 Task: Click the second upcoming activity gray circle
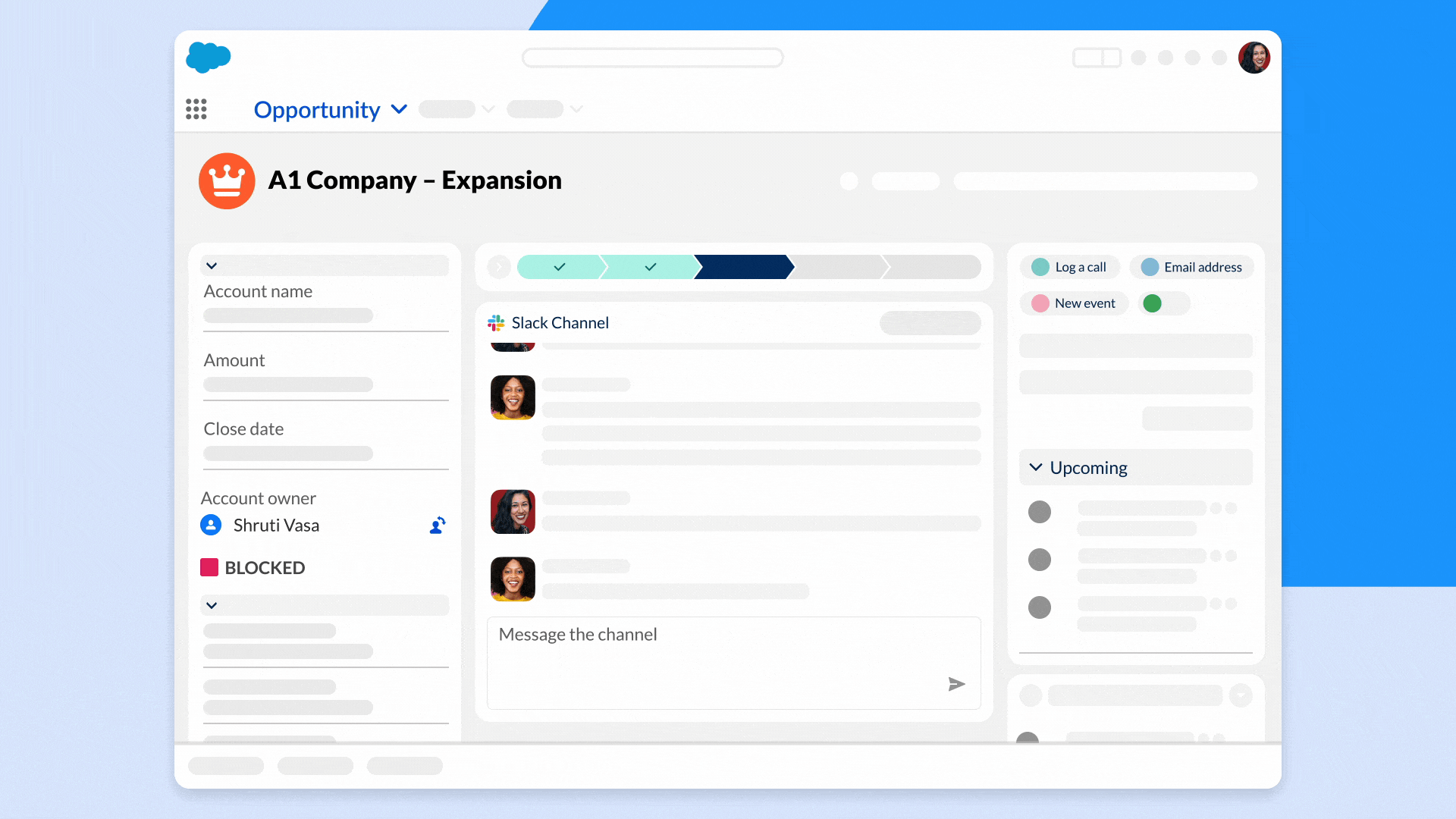[x=1039, y=560]
